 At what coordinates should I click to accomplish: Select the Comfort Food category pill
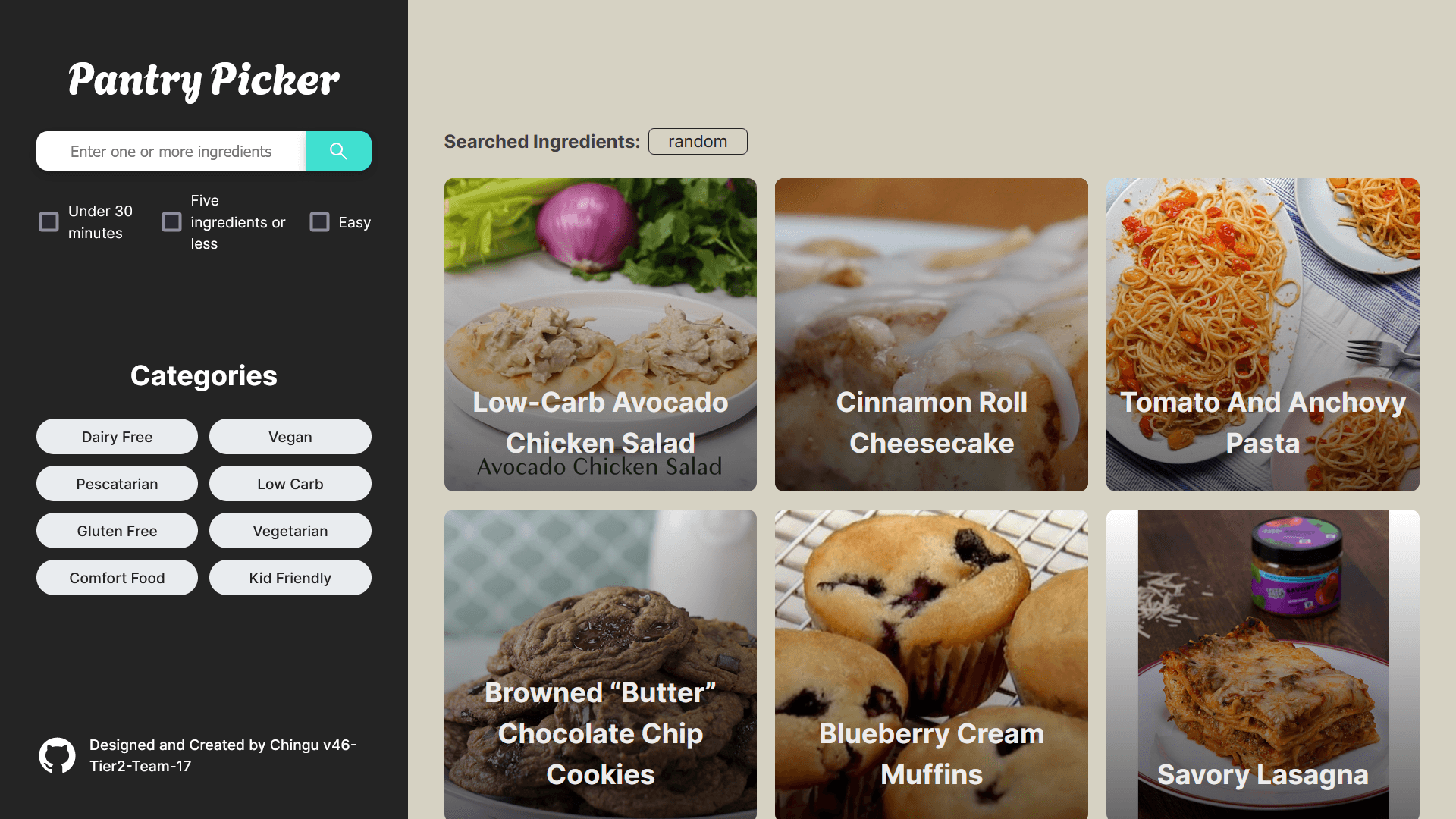(117, 577)
